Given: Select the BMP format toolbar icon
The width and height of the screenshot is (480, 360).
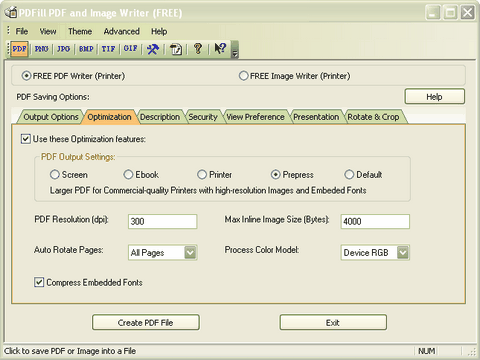Looking at the screenshot, I should pyautogui.click(x=86, y=49).
